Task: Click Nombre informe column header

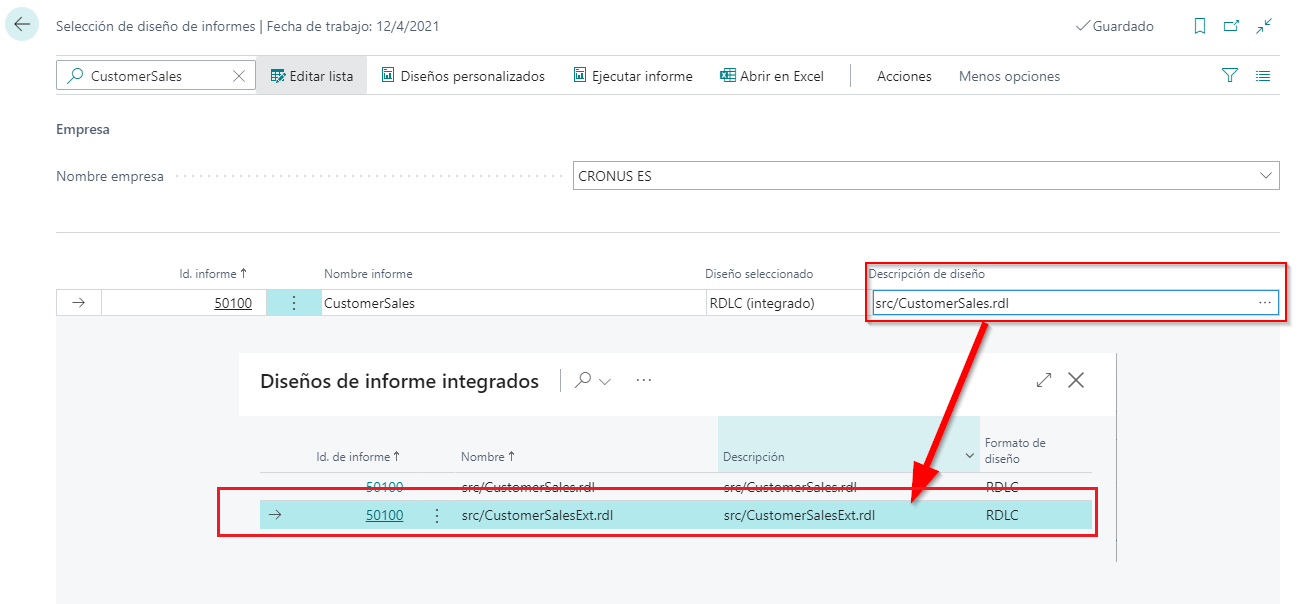Action: tap(368, 273)
